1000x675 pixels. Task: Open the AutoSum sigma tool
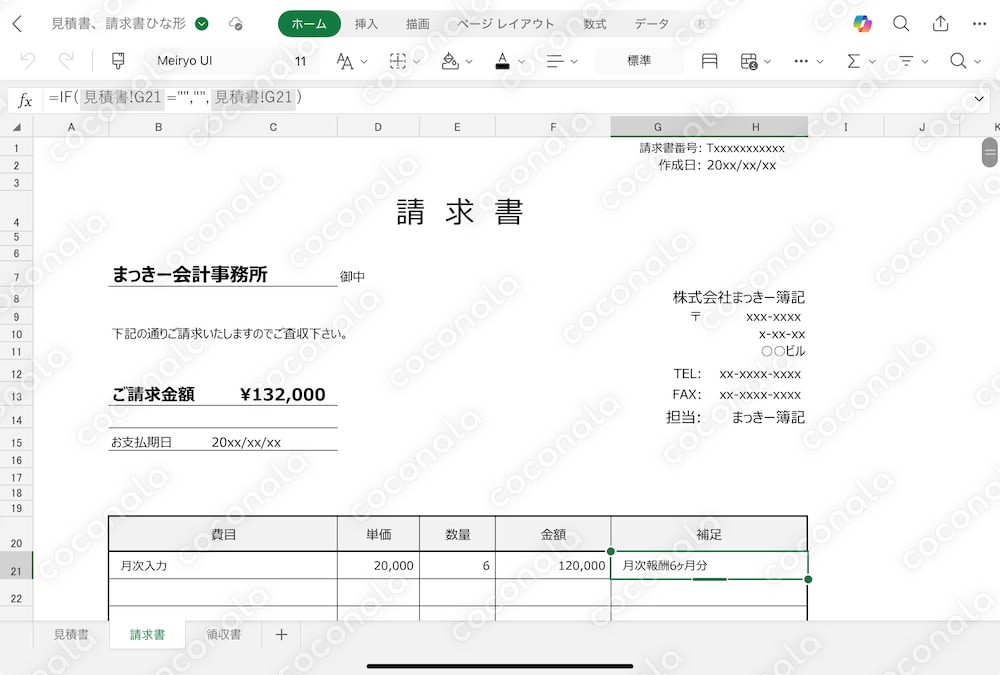point(853,61)
